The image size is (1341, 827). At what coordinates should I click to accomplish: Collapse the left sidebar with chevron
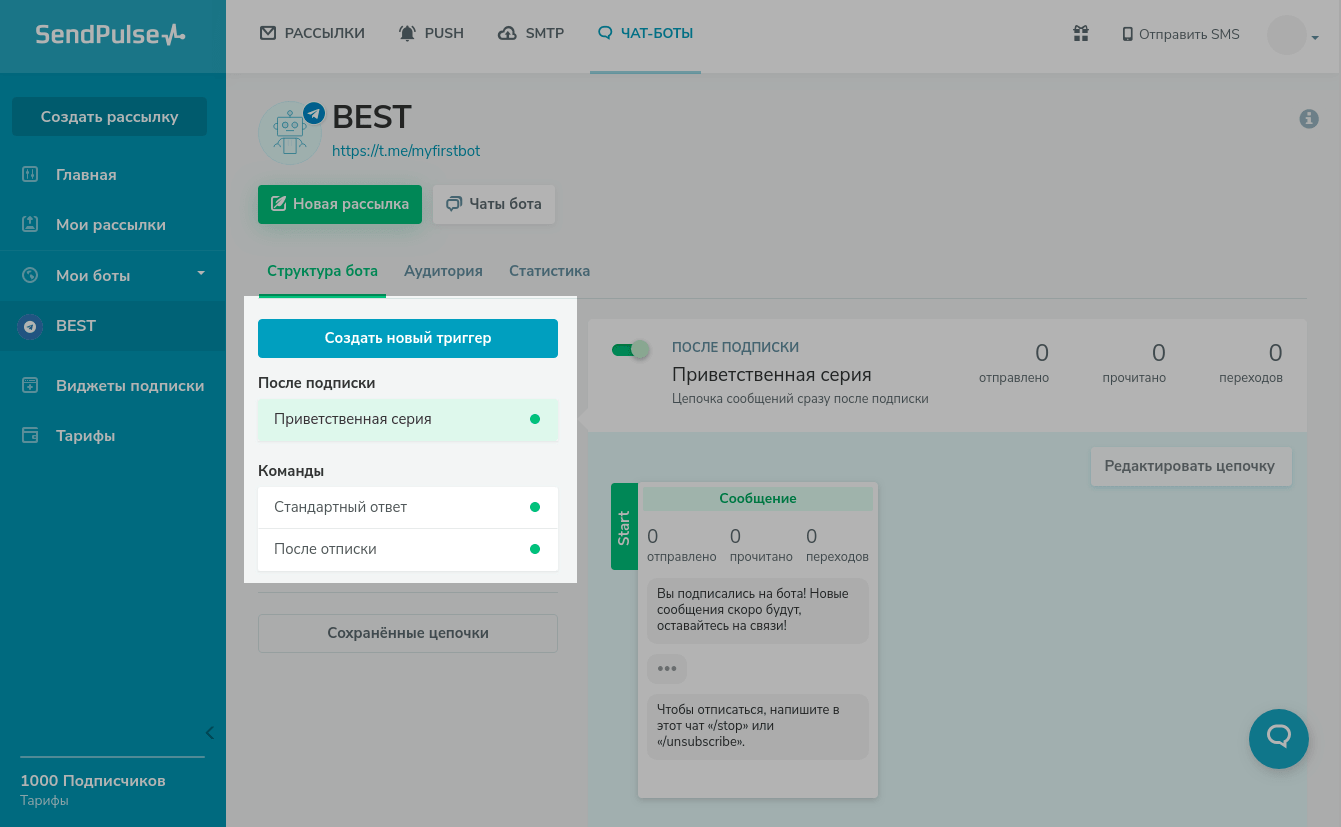(x=210, y=732)
